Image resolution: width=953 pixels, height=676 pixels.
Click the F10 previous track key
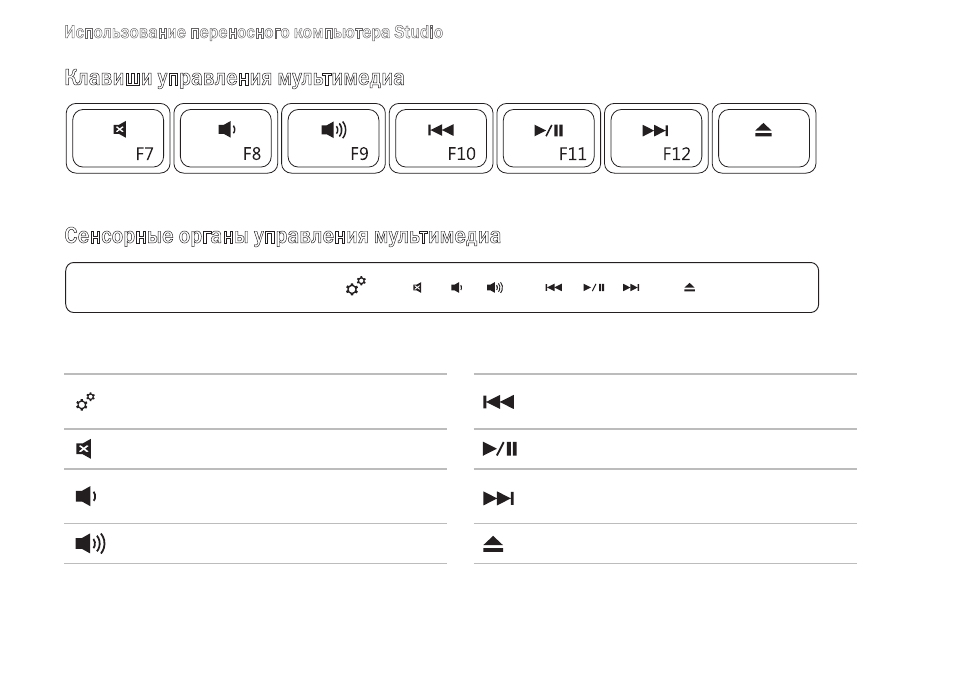[x=441, y=139]
